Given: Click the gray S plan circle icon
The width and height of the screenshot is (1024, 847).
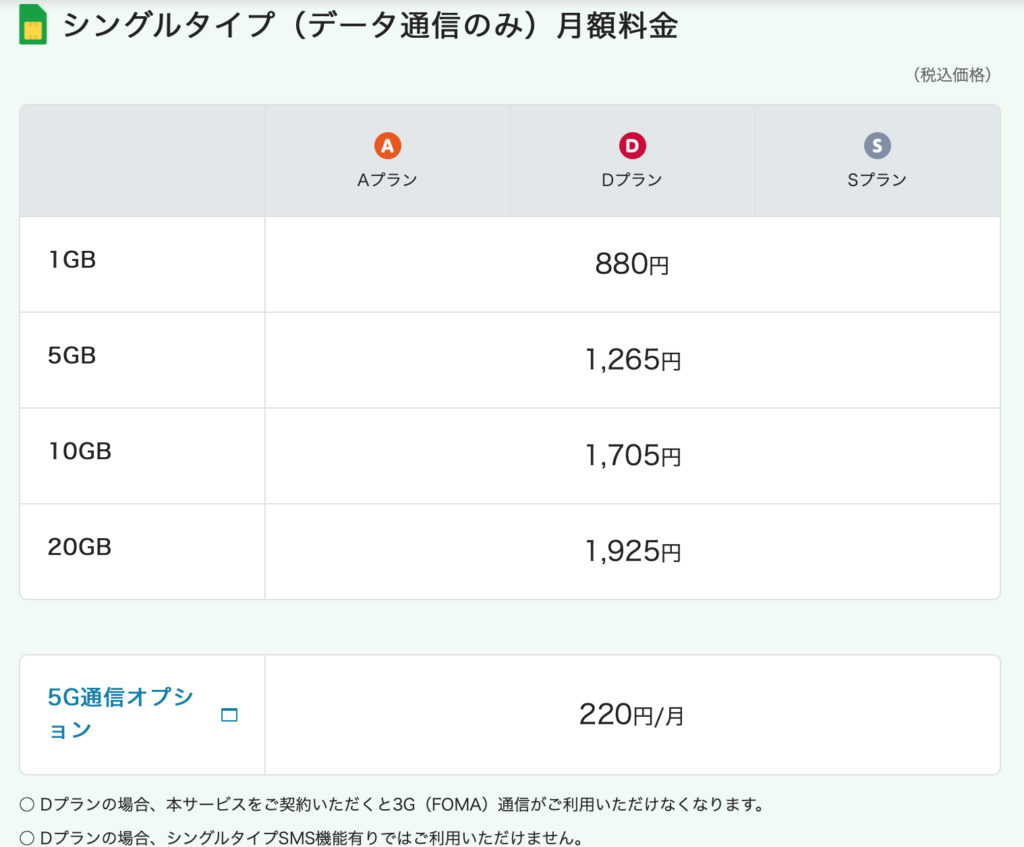Looking at the screenshot, I should click(877, 147).
